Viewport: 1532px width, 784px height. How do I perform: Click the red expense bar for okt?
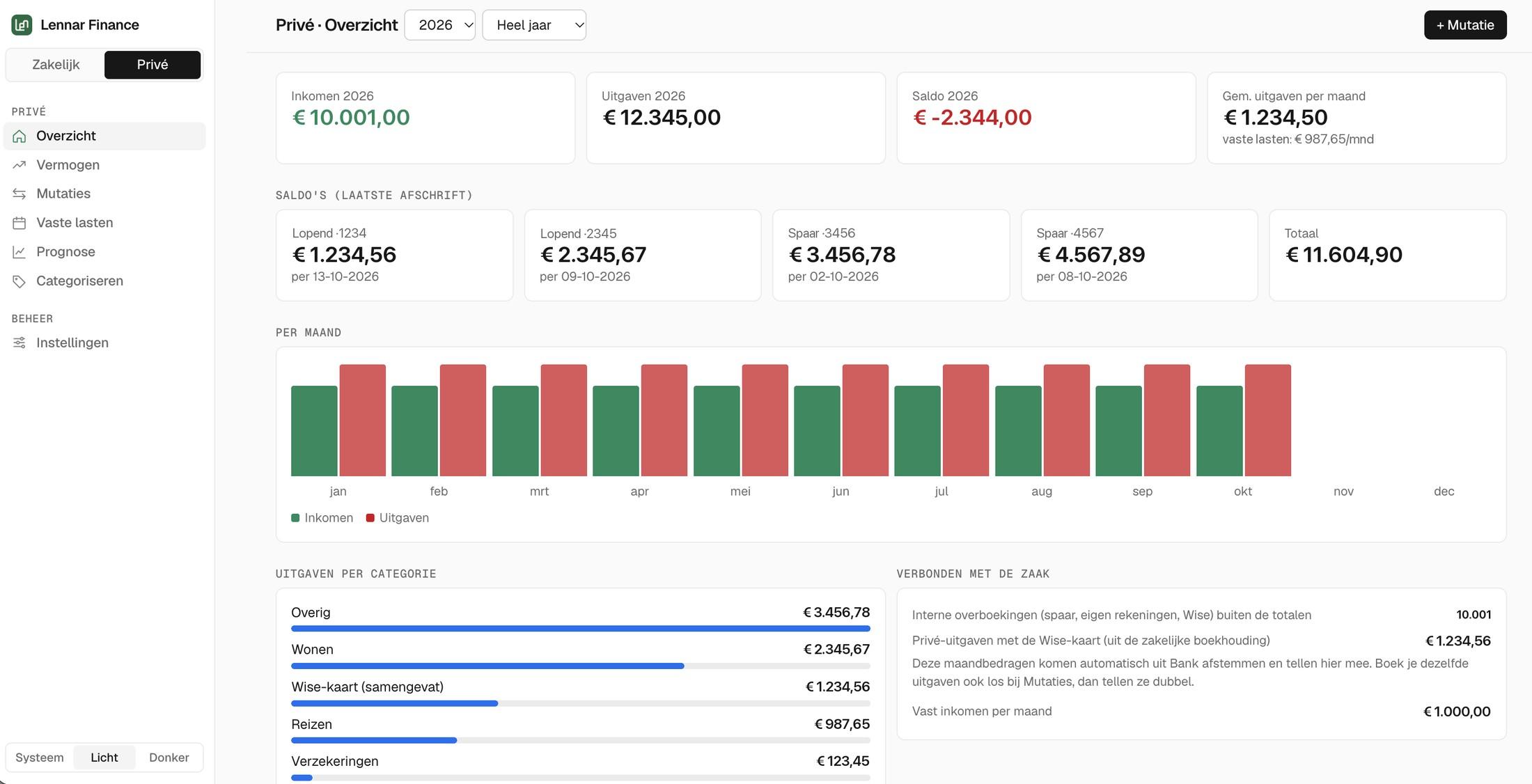pyautogui.click(x=1268, y=421)
